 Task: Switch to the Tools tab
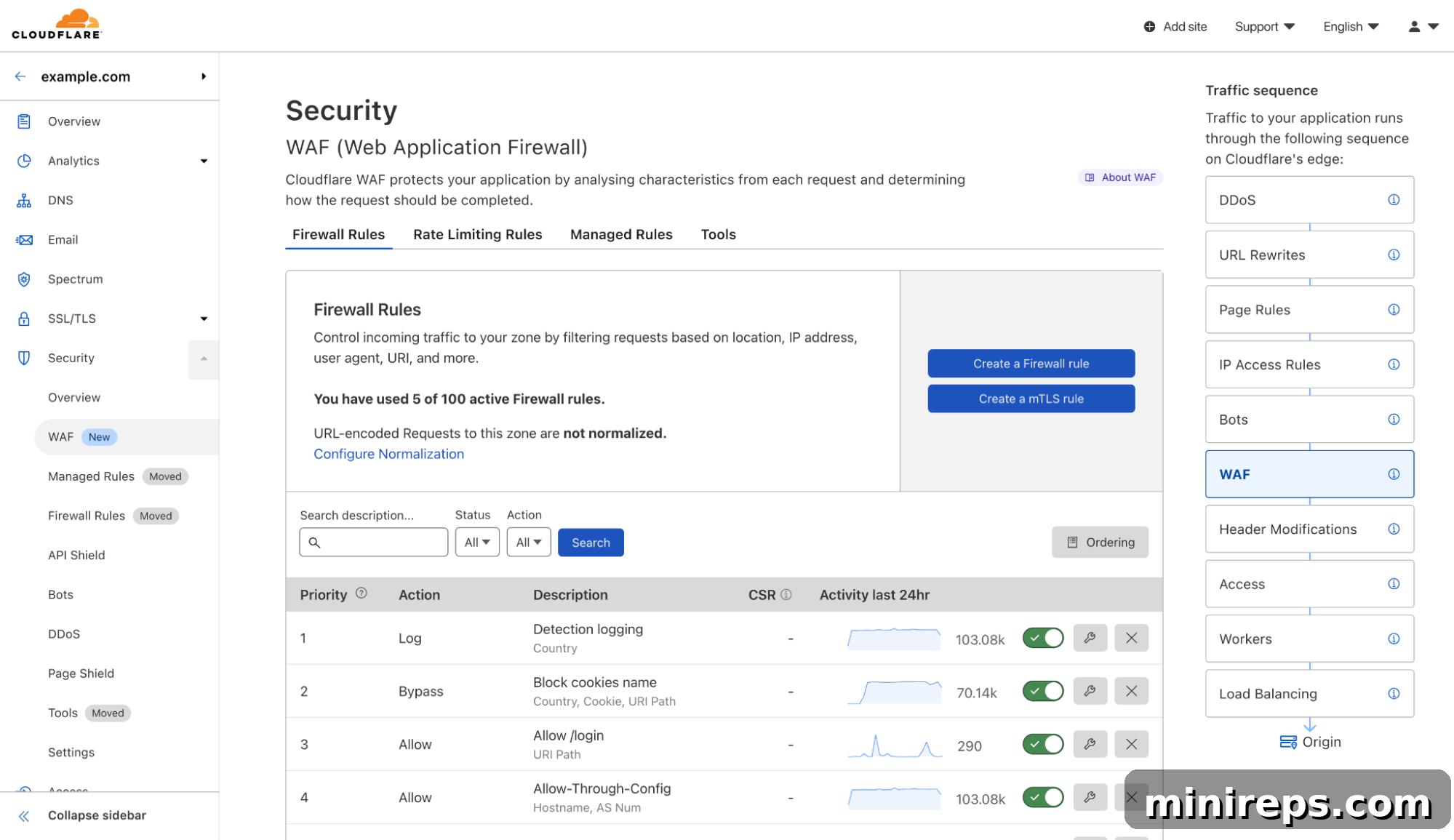[x=719, y=234]
